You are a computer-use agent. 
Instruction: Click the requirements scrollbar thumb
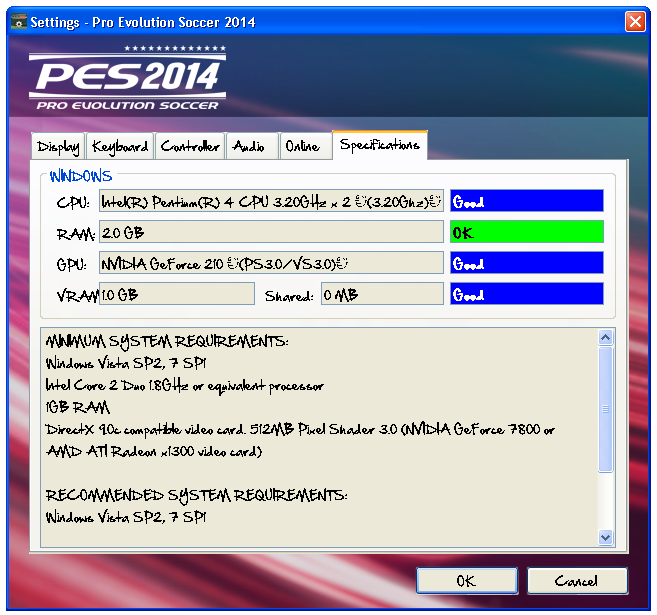[605, 409]
